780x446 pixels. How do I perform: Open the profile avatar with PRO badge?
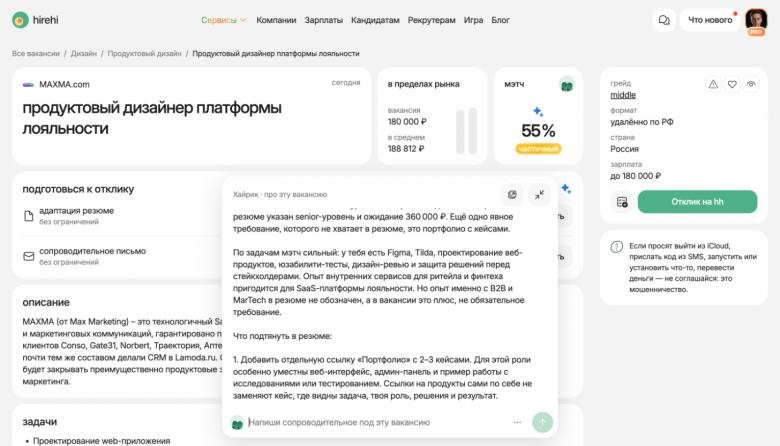point(756,21)
